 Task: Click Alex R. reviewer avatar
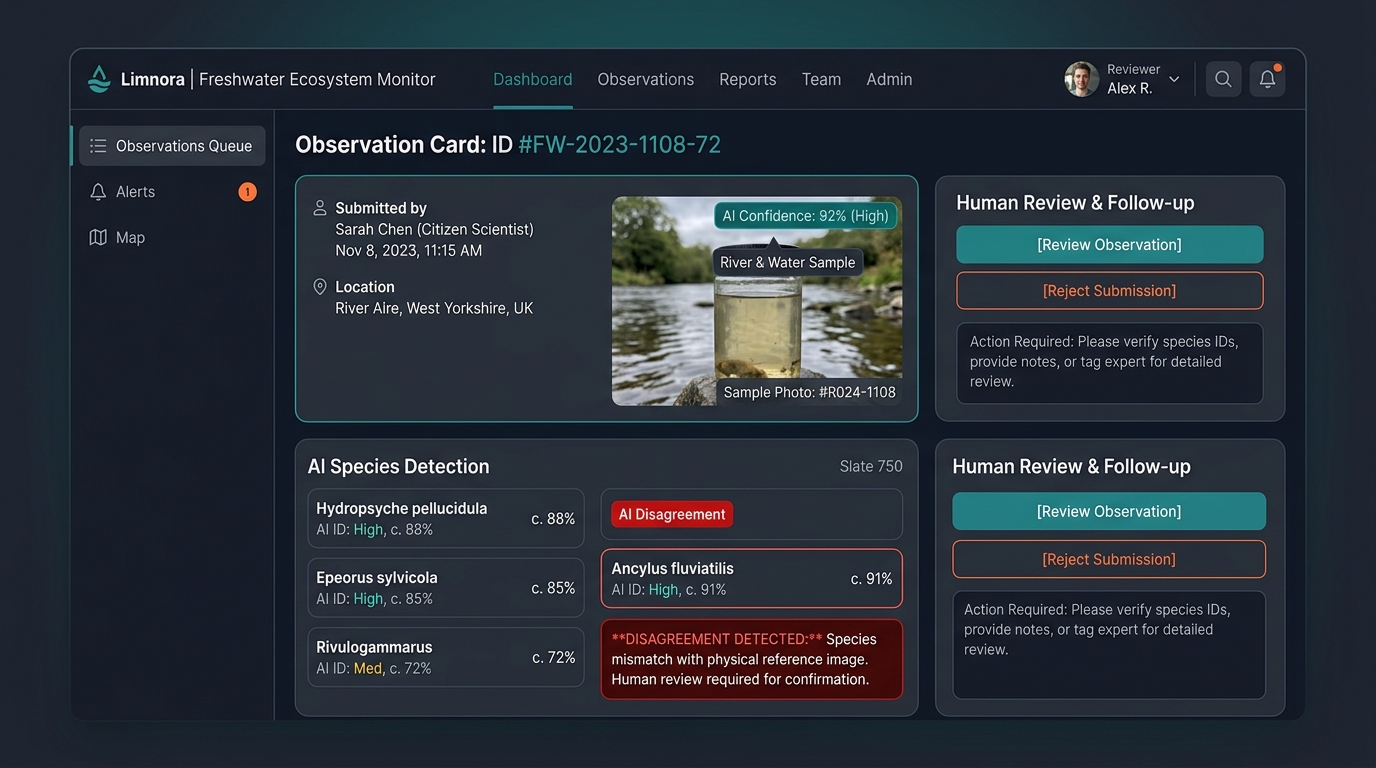tap(1081, 79)
